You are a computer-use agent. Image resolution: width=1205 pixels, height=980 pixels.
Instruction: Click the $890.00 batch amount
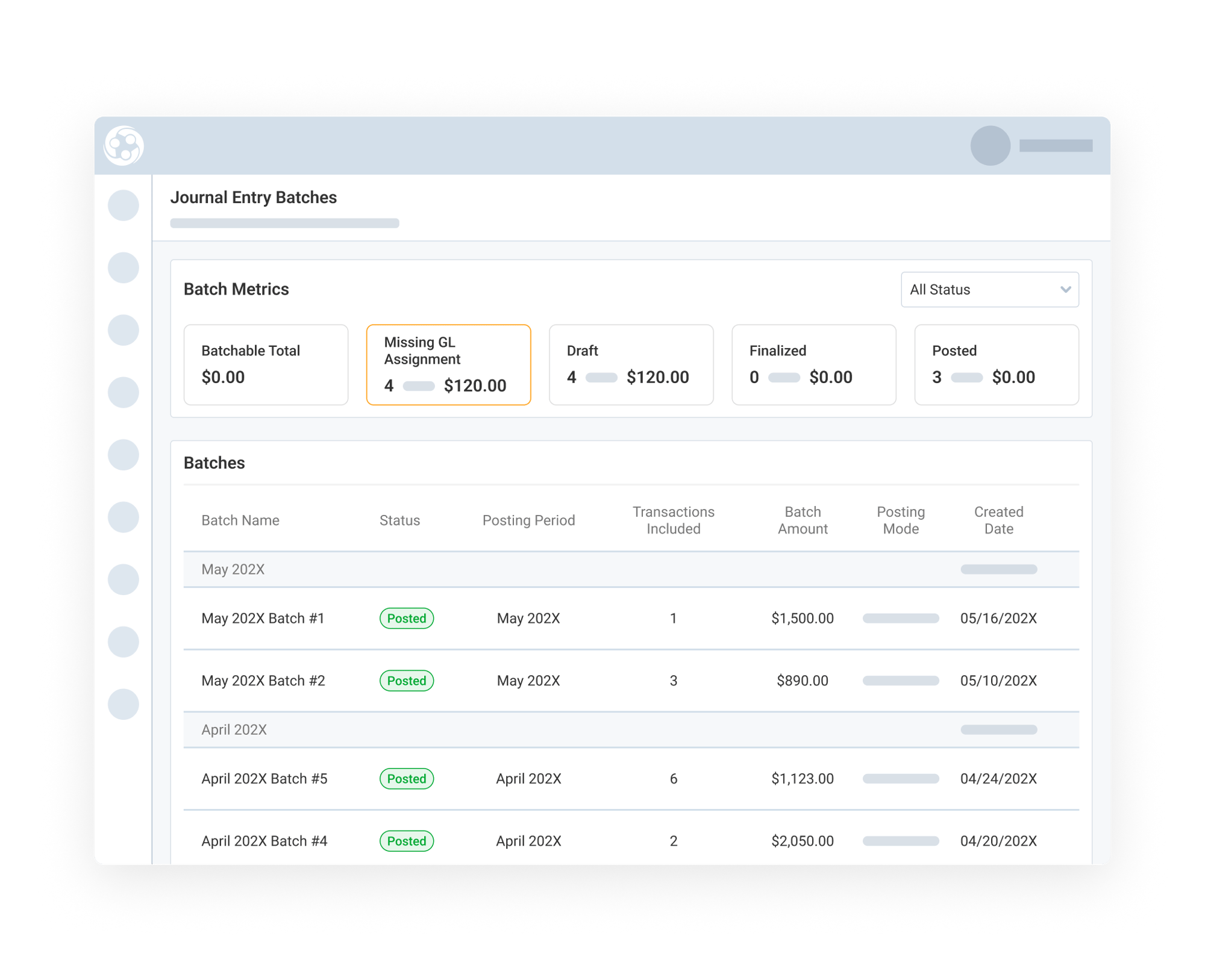click(803, 681)
